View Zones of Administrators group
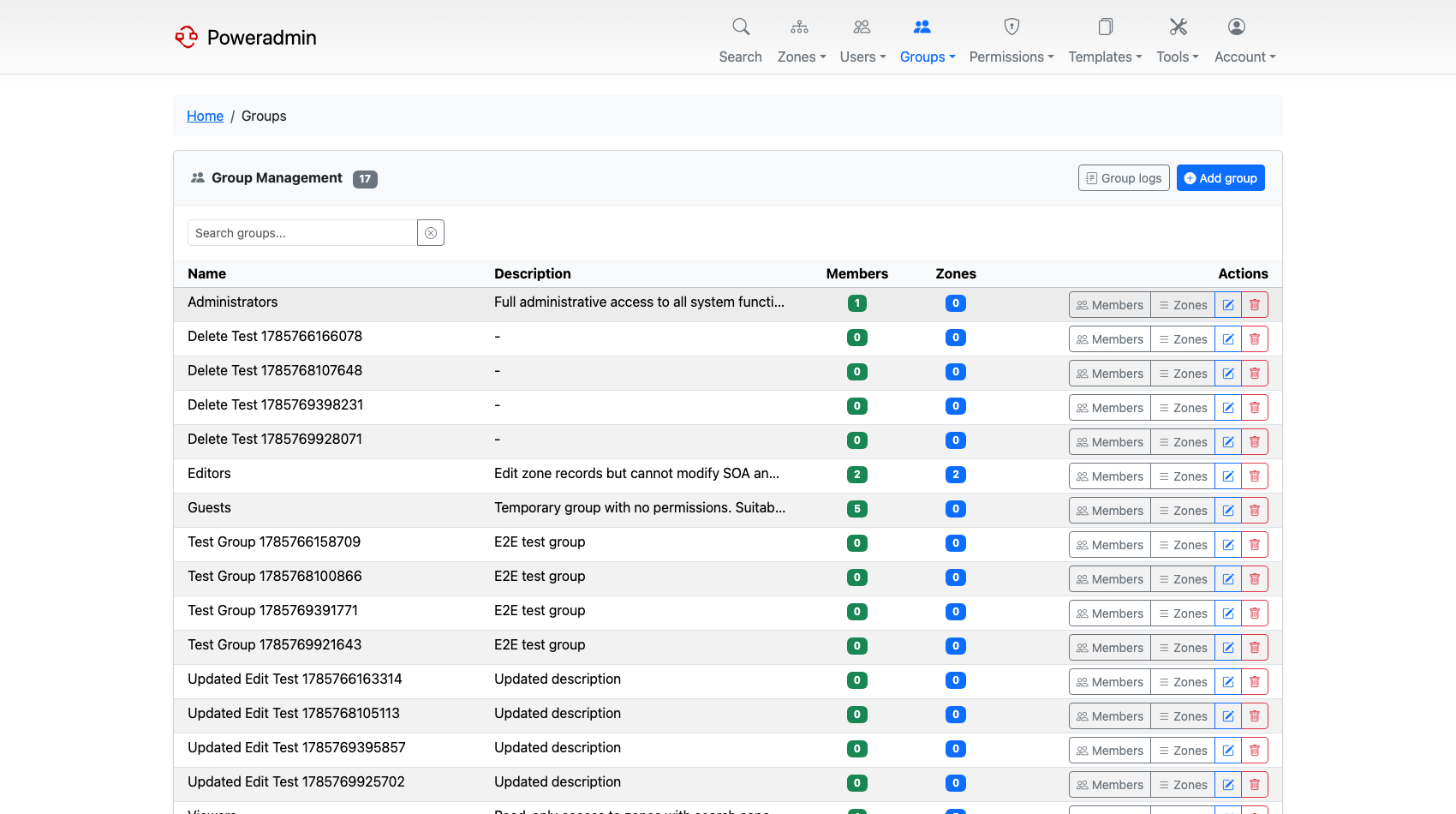 (x=1183, y=305)
